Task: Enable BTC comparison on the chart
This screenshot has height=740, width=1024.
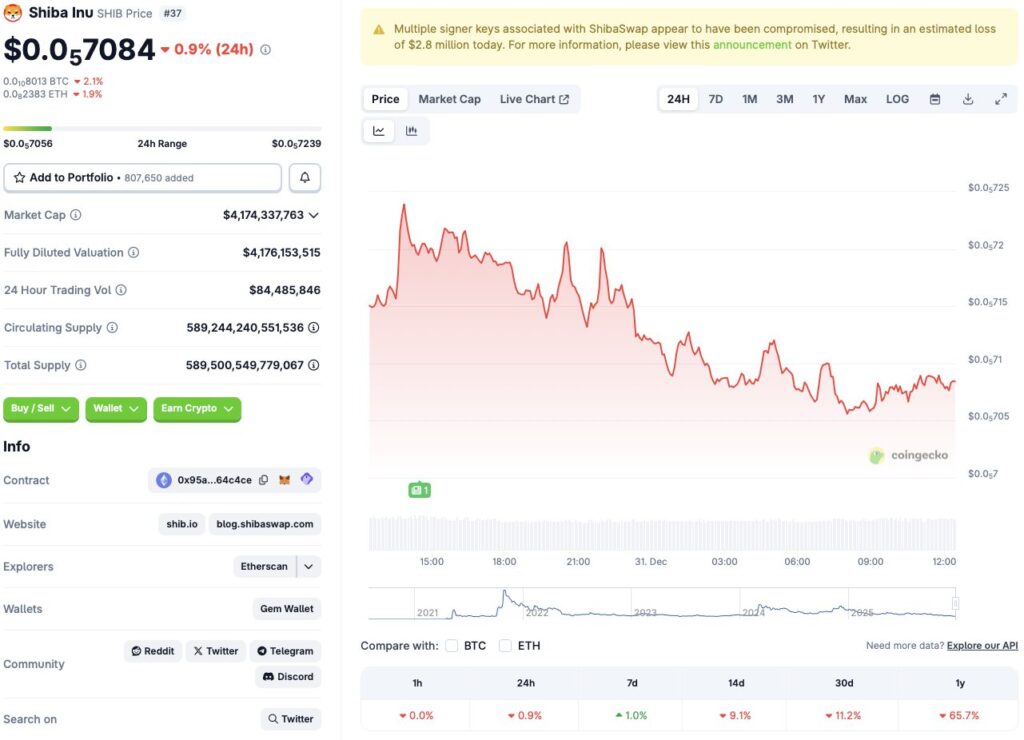Action: point(451,645)
